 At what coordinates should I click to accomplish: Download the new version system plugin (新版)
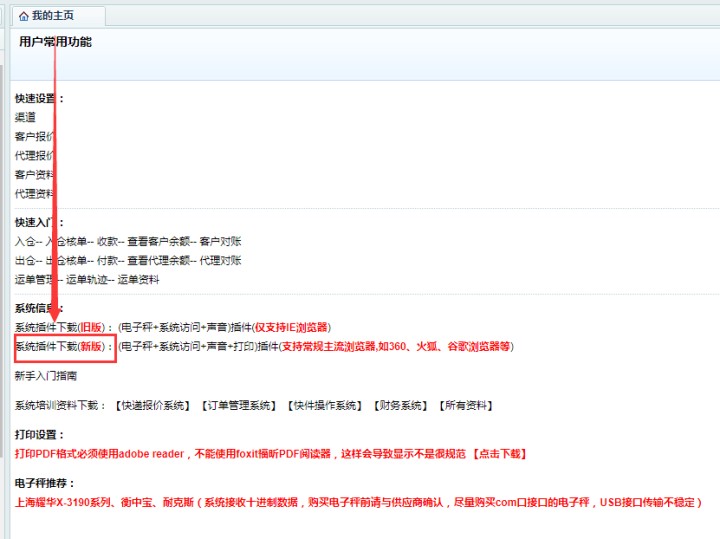click(60, 347)
